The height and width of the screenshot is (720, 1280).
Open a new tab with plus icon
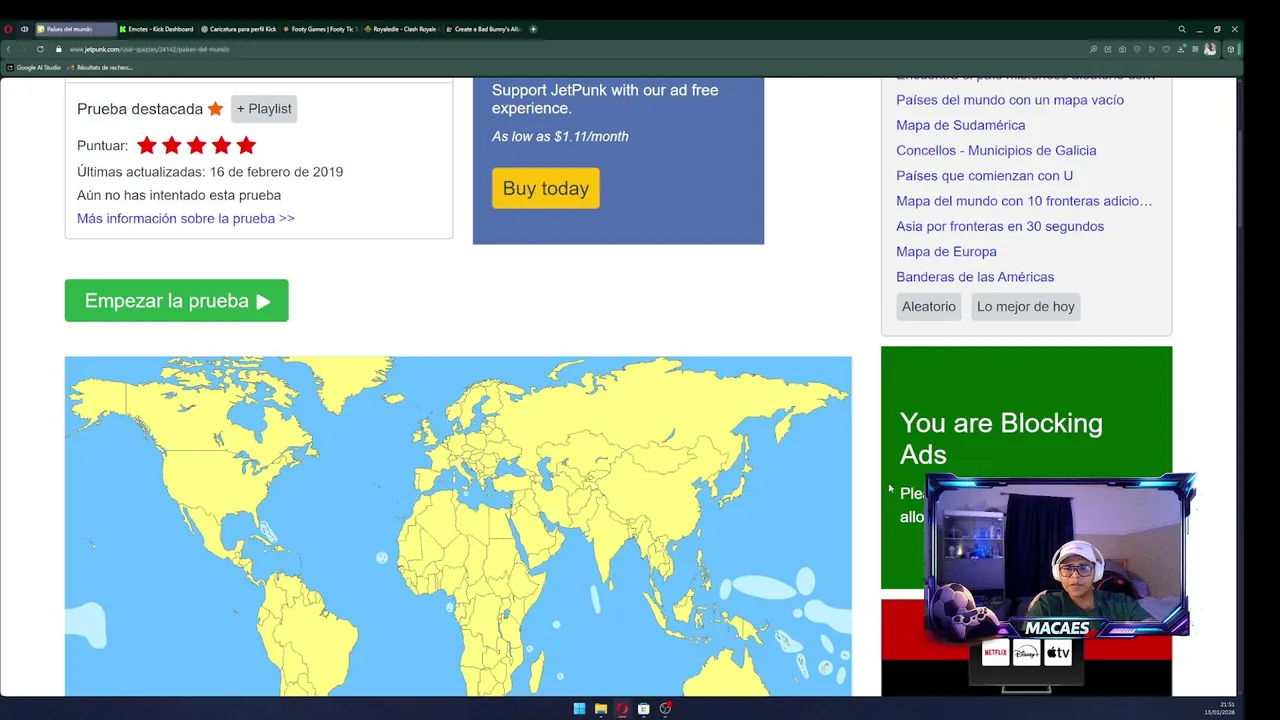coord(533,29)
